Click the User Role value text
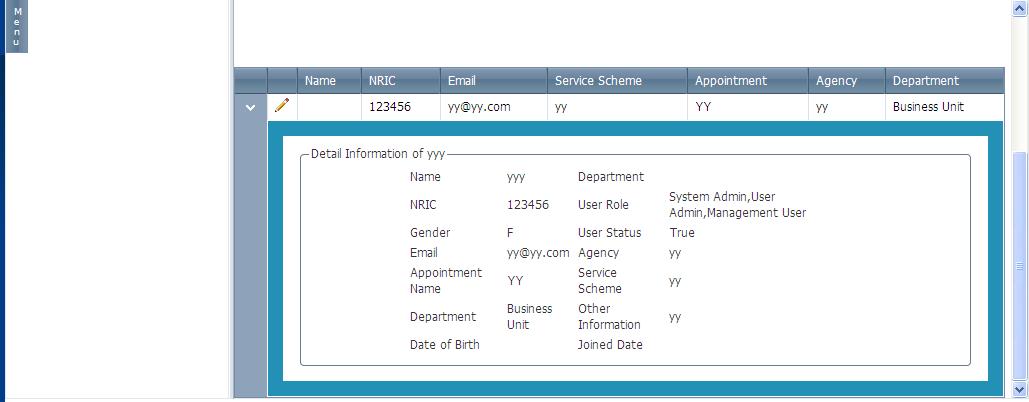Viewport: 1029px width, 402px height. tap(738, 205)
